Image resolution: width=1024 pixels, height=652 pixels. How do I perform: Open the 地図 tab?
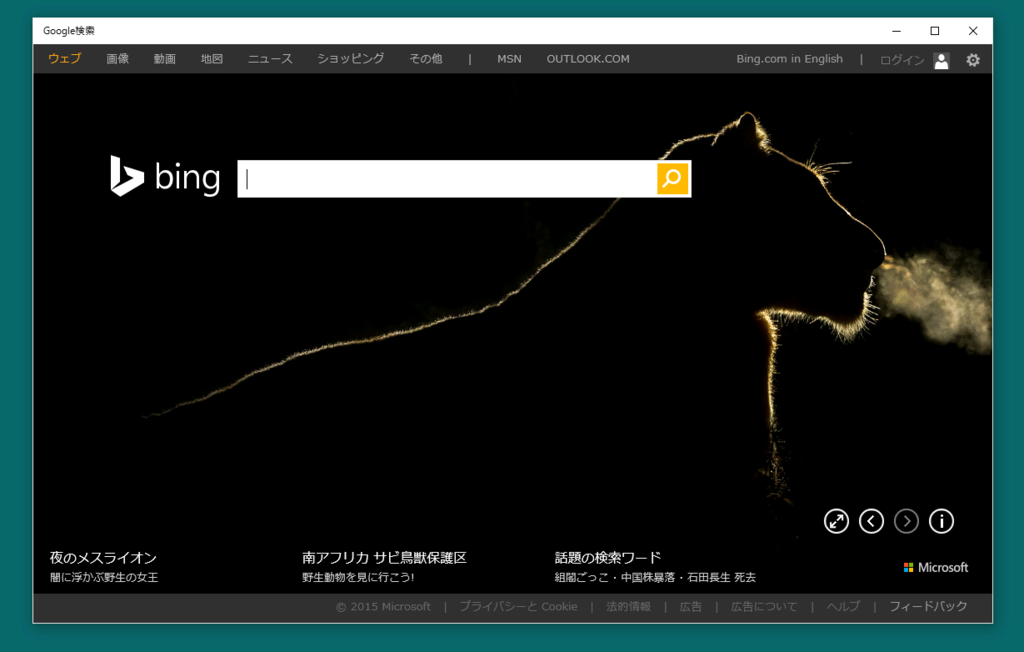212,59
